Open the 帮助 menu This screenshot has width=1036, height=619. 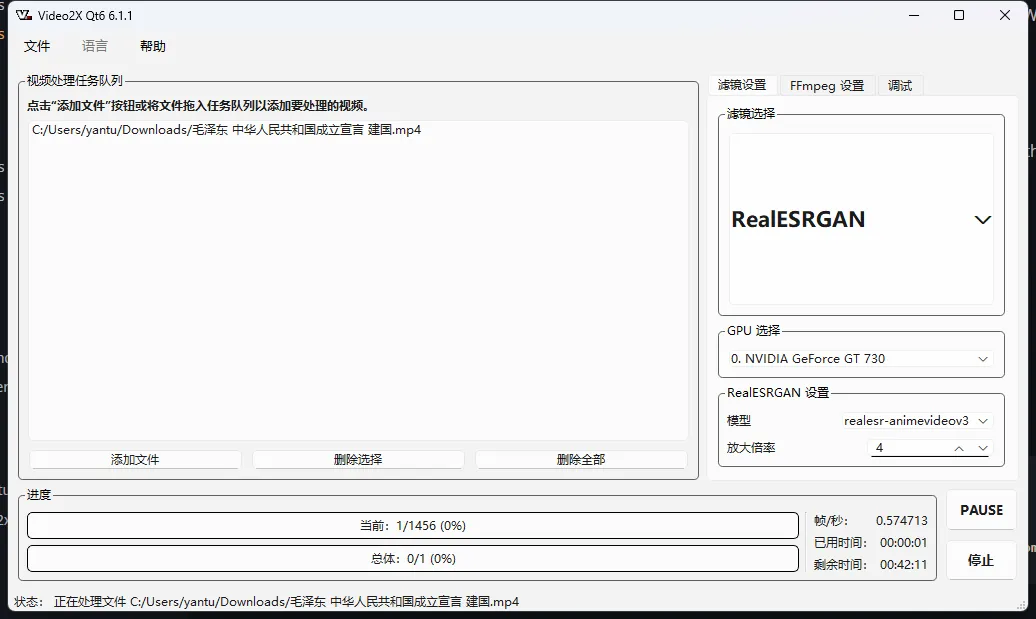tap(153, 46)
